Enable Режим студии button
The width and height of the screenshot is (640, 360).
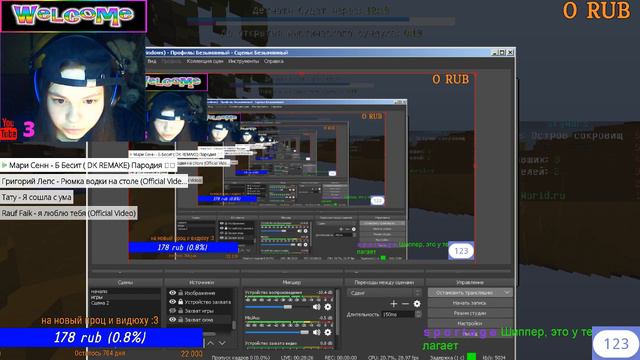pos(470,313)
